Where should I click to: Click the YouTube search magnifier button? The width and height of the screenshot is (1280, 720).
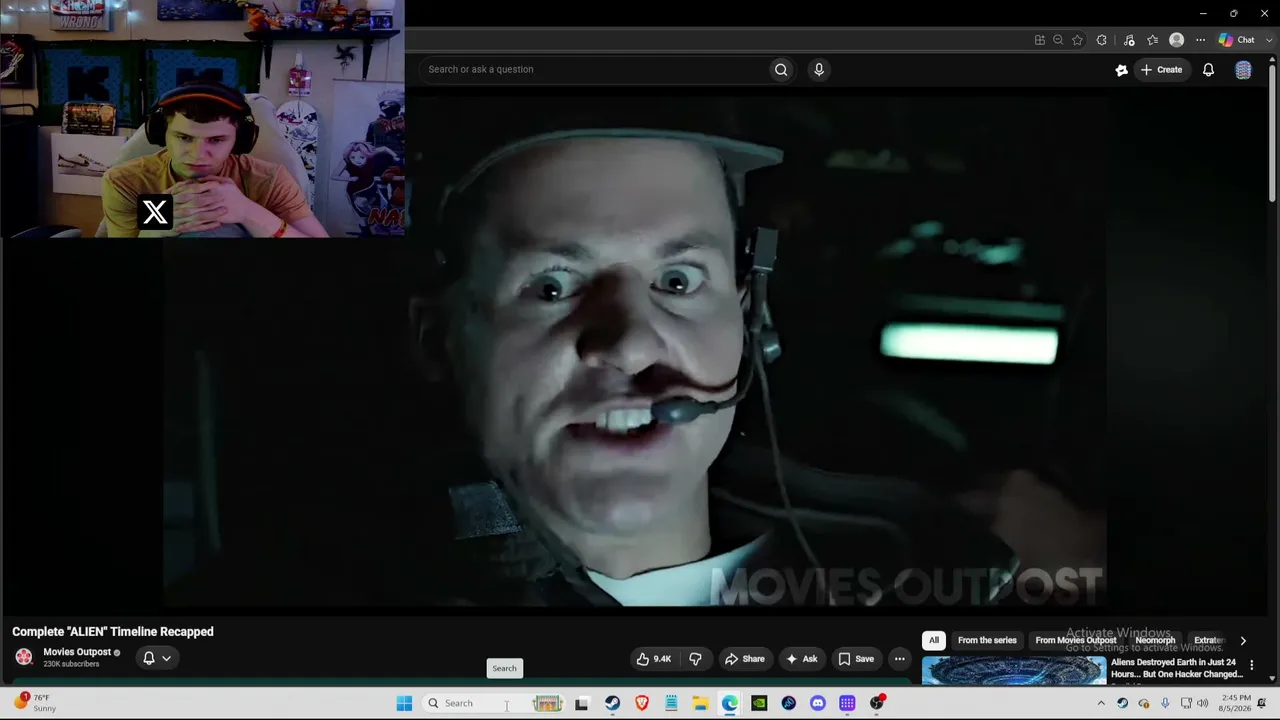(781, 69)
